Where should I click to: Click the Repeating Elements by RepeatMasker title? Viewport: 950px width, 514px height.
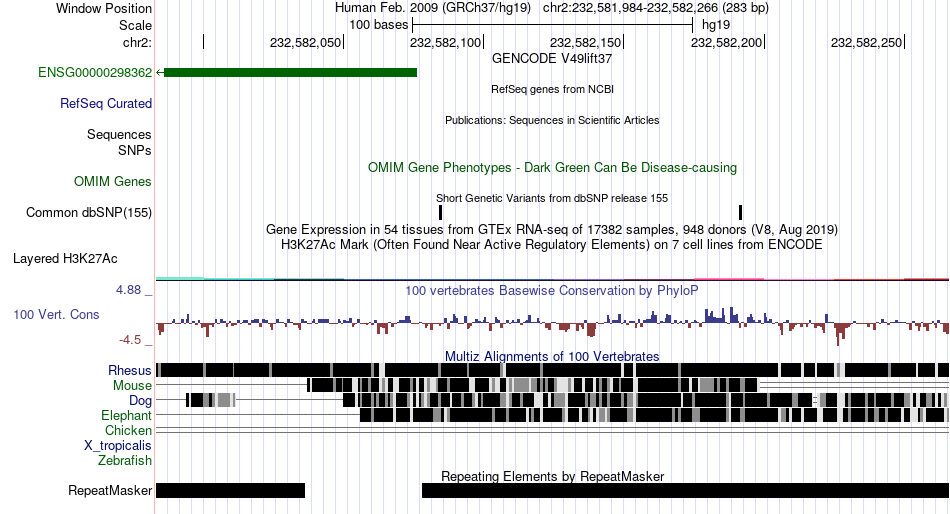(x=553, y=476)
